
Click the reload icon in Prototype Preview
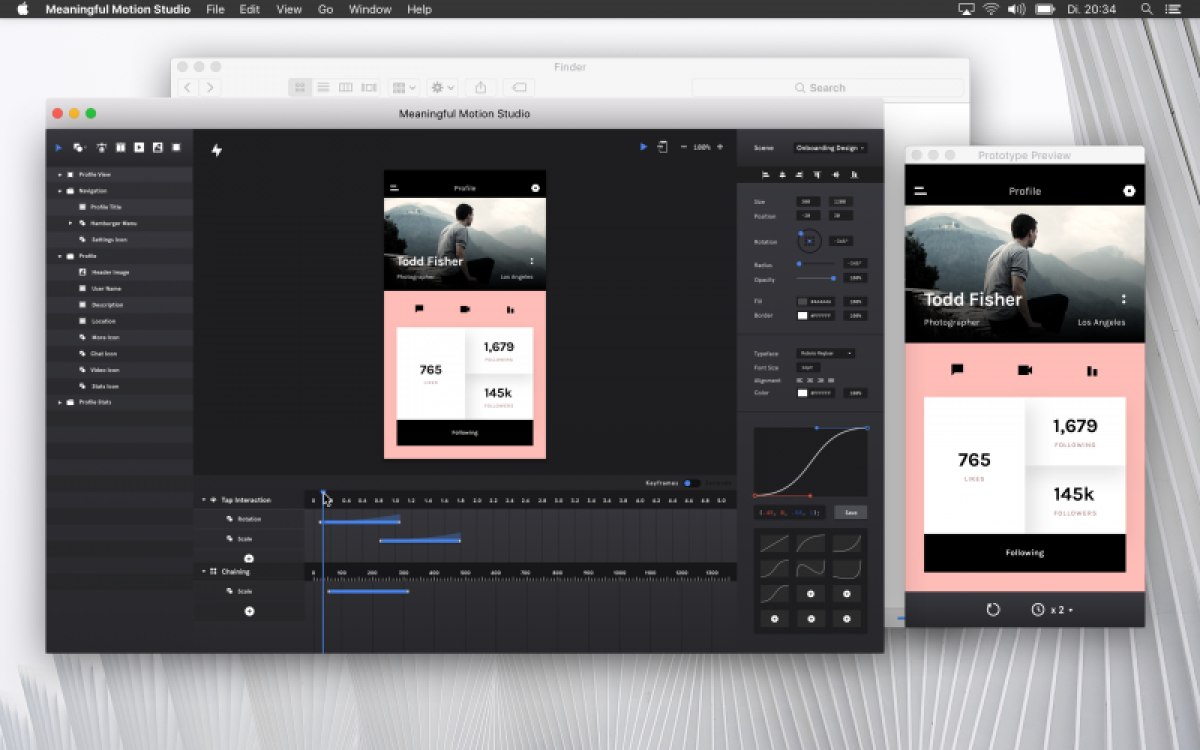[x=993, y=609]
